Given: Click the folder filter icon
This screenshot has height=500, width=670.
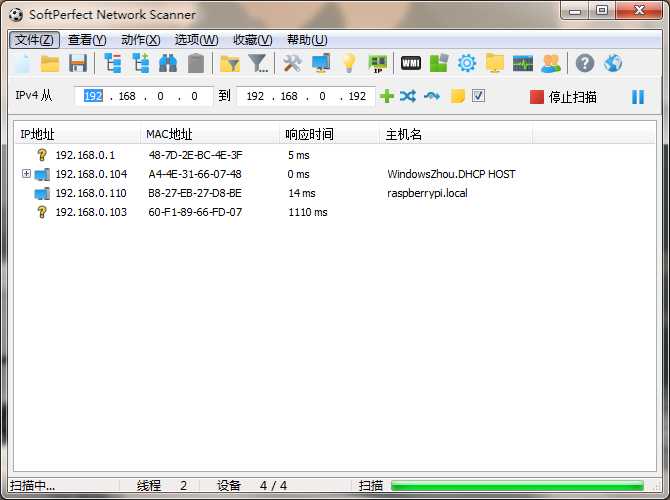Looking at the screenshot, I should coord(230,64).
